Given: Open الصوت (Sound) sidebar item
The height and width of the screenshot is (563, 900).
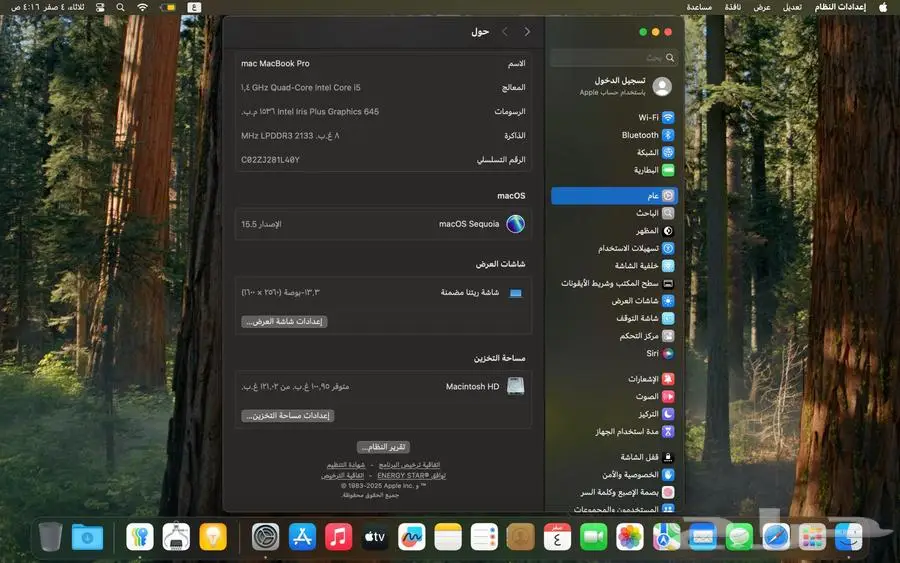Looking at the screenshot, I should [614, 397].
